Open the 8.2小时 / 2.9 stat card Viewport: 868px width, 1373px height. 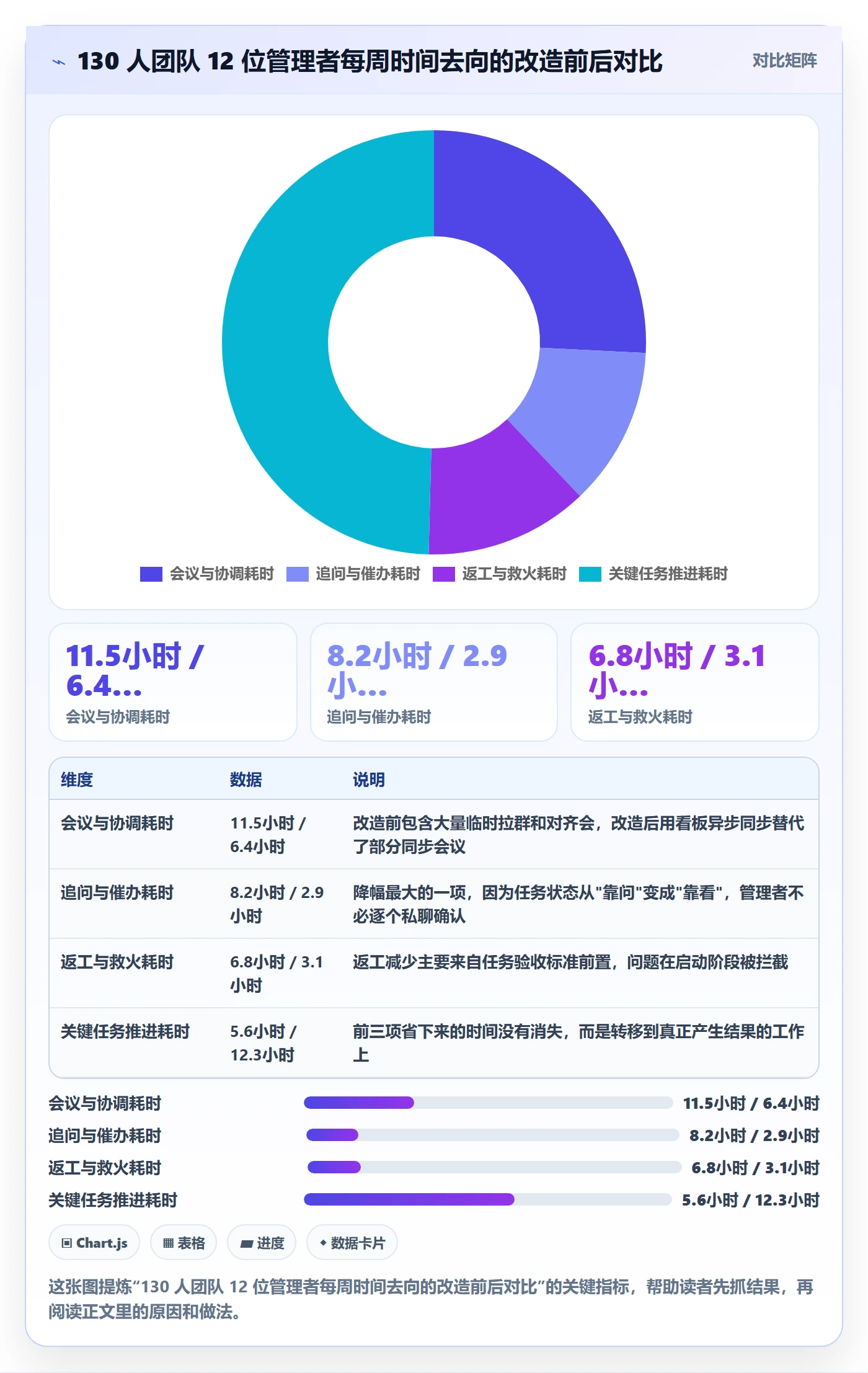pos(434,682)
